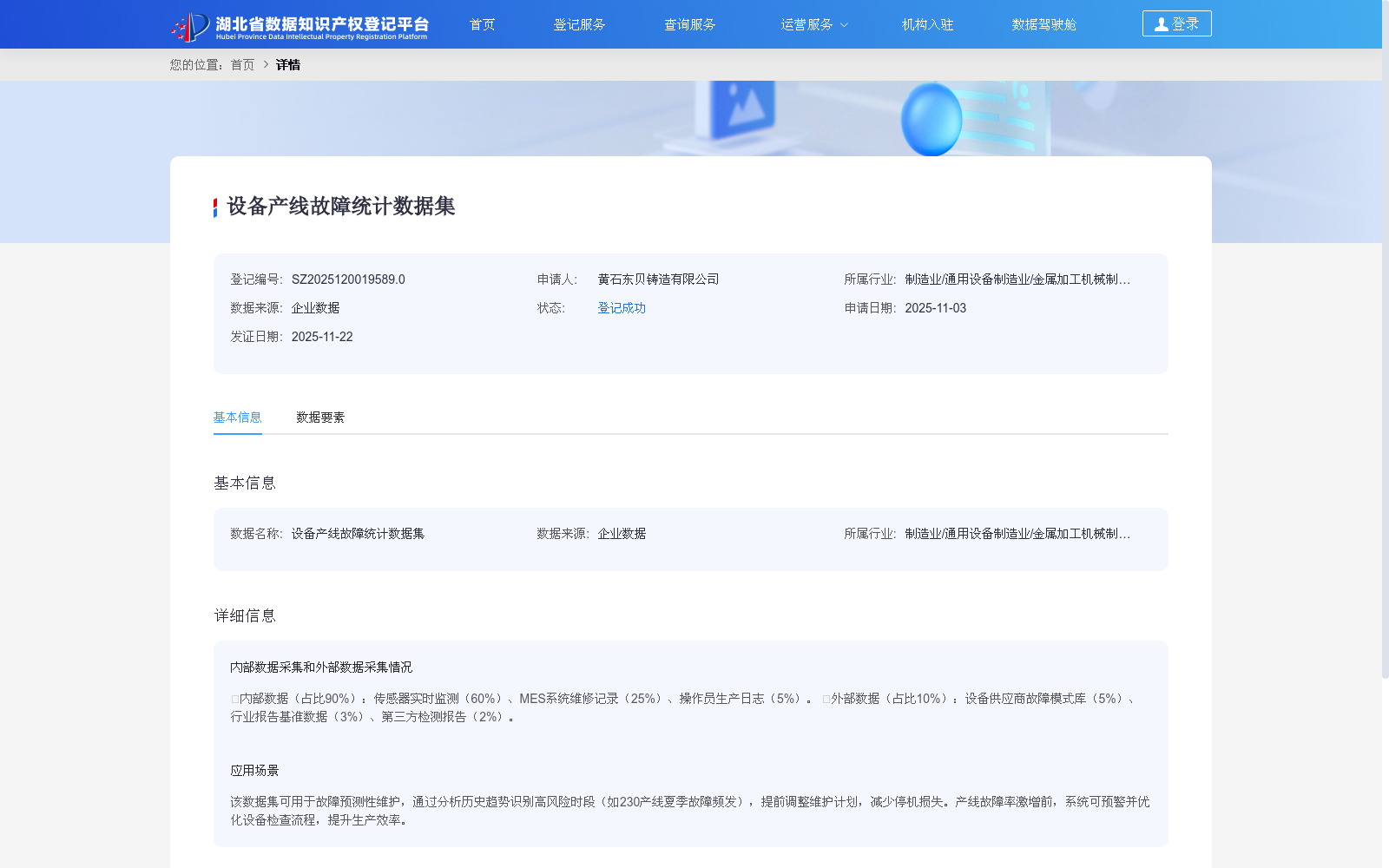The width and height of the screenshot is (1389, 868).
Task: Click the title 设备产线故障统计数据集
Action: [x=341, y=207]
